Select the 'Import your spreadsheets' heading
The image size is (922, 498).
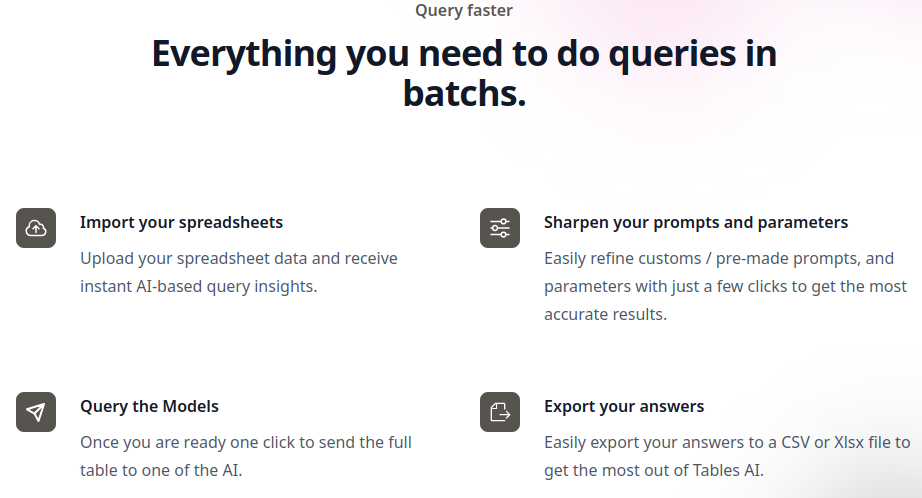(x=181, y=223)
